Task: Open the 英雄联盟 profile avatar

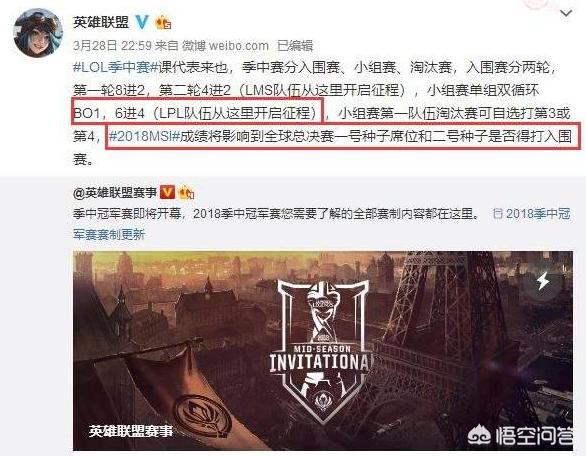Action: click(x=38, y=32)
